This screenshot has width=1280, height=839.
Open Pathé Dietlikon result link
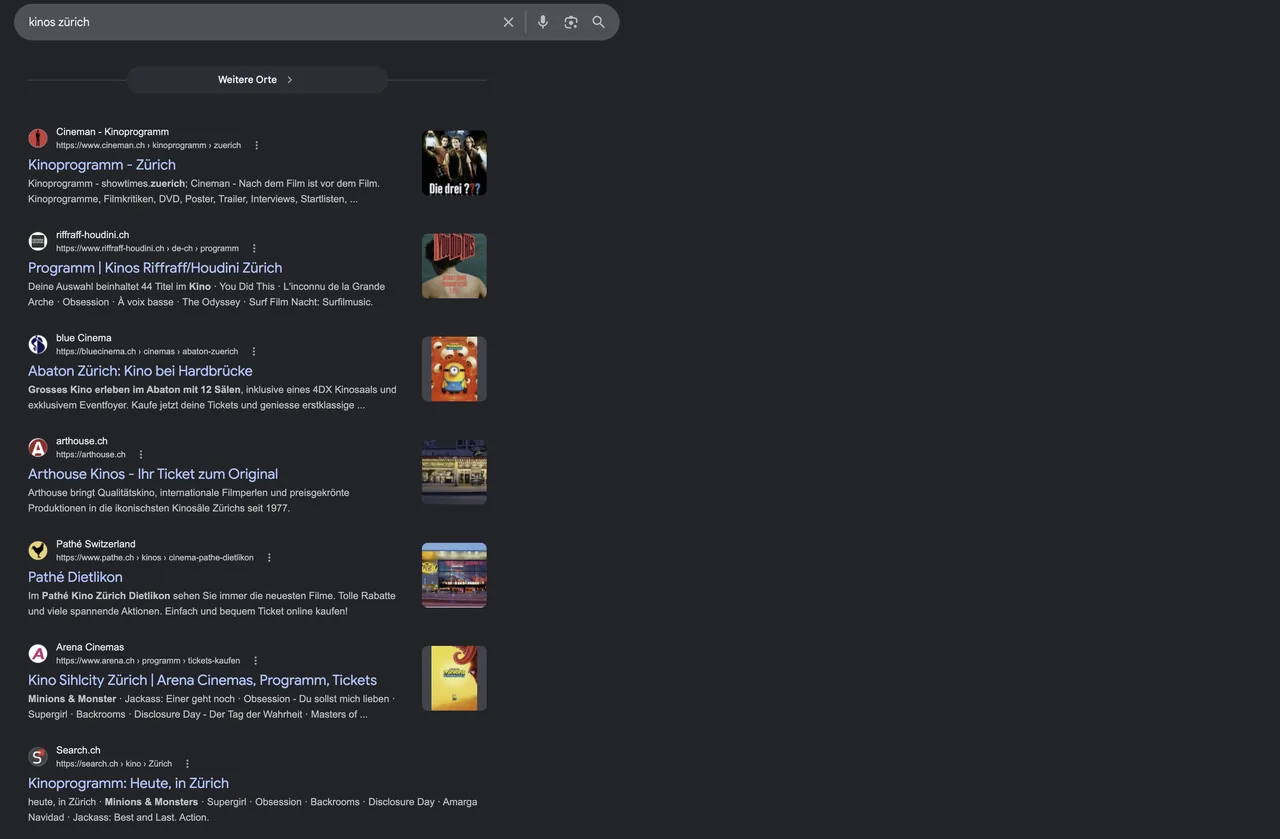point(75,577)
